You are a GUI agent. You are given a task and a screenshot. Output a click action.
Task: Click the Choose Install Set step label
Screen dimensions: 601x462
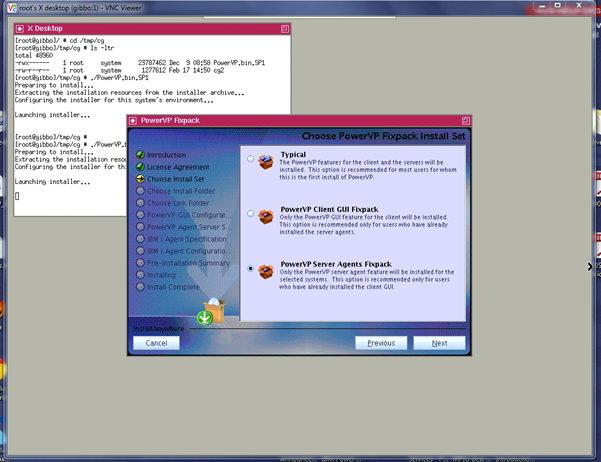click(x=176, y=179)
